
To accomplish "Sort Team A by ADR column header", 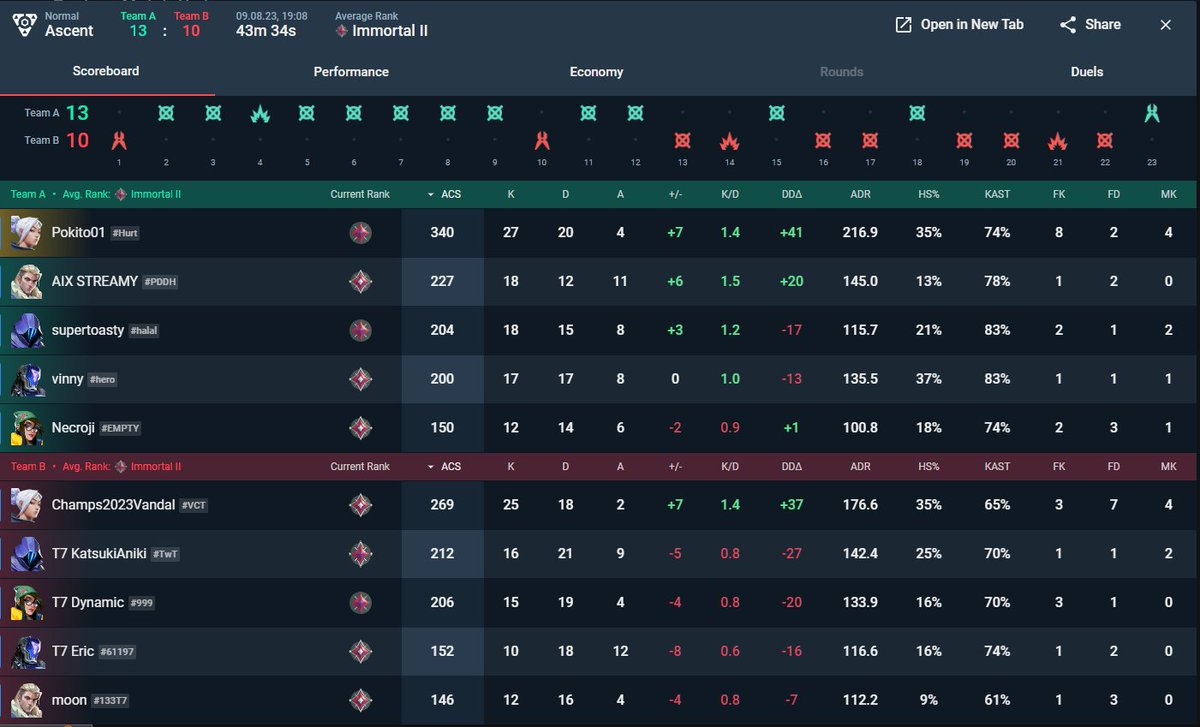I will 861,194.
